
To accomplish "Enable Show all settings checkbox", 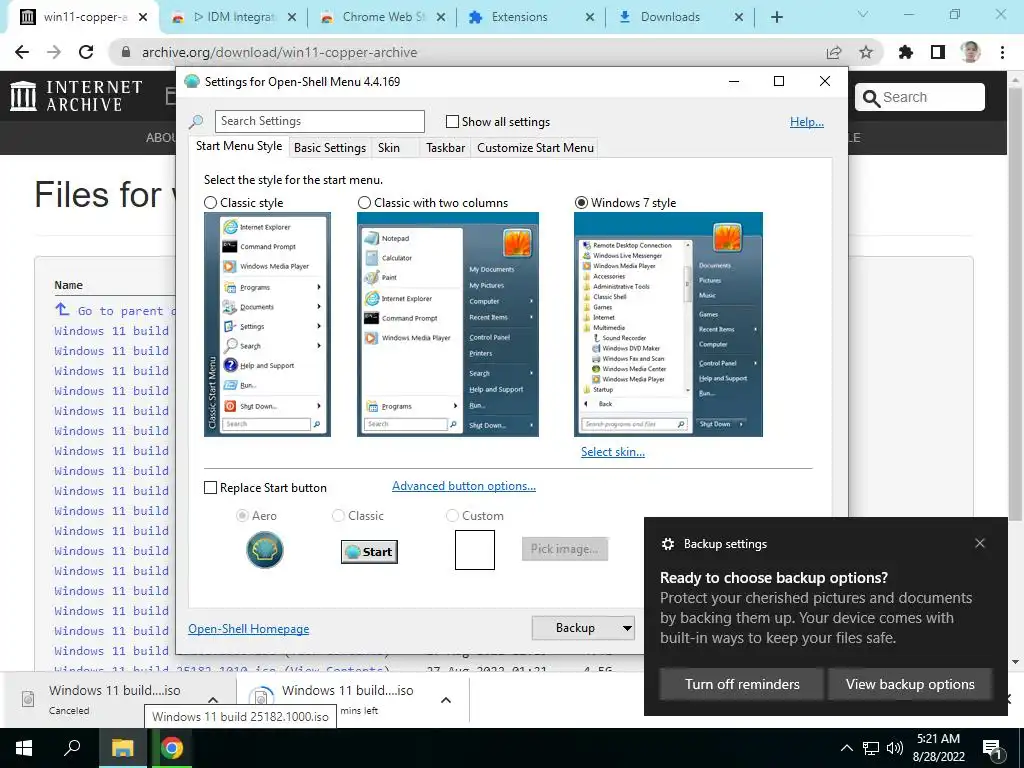I will [x=452, y=121].
